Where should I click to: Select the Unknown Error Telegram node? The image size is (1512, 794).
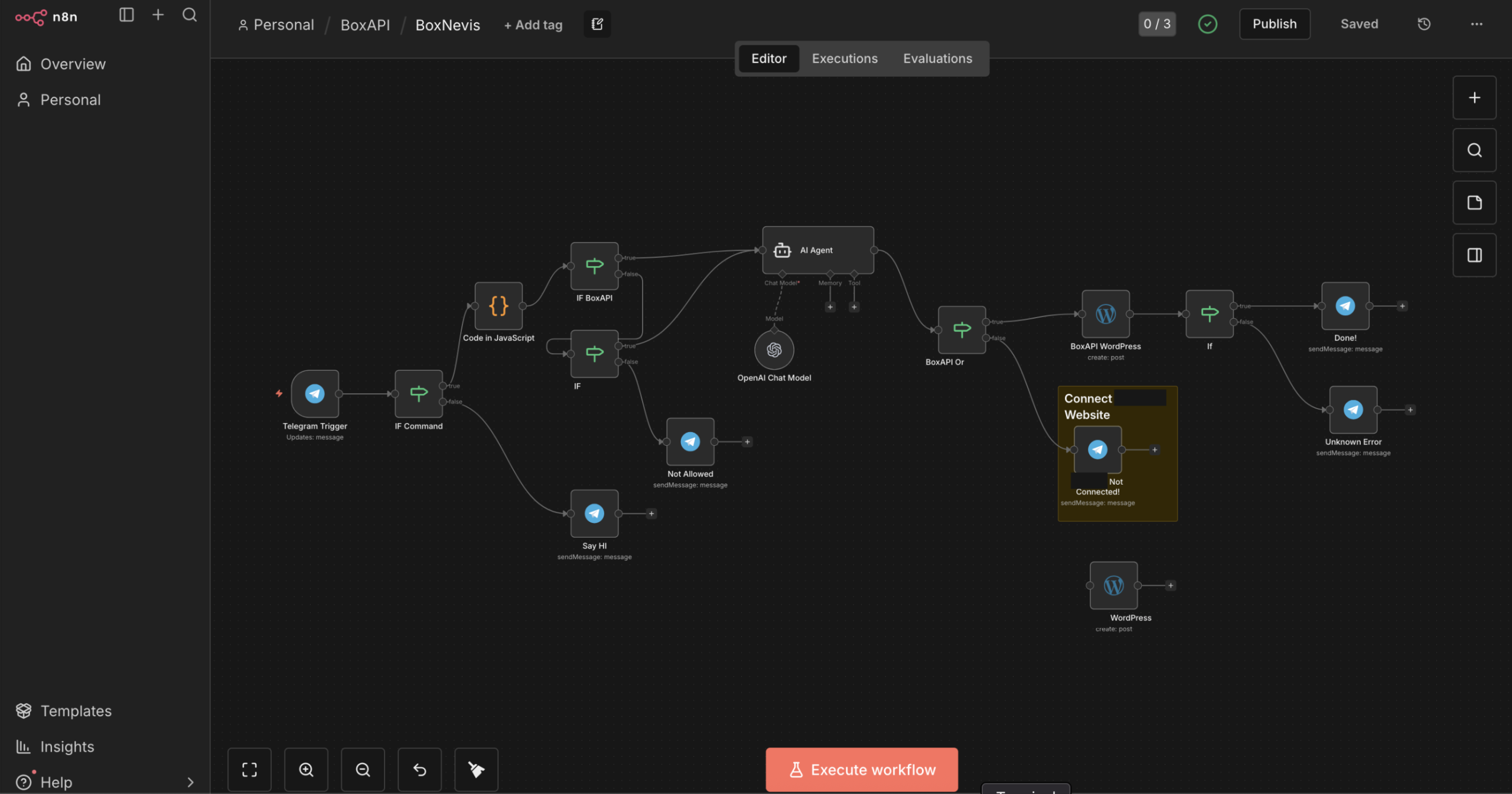(1353, 410)
